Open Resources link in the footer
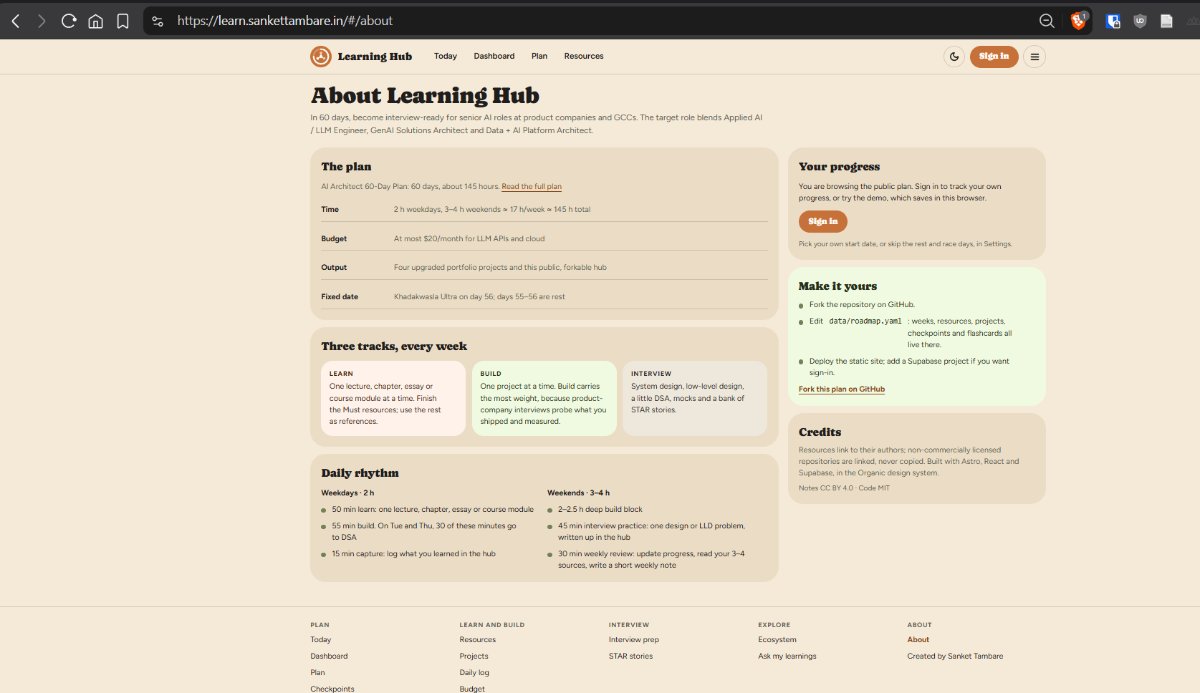The height and width of the screenshot is (693, 1200). [477, 639]
